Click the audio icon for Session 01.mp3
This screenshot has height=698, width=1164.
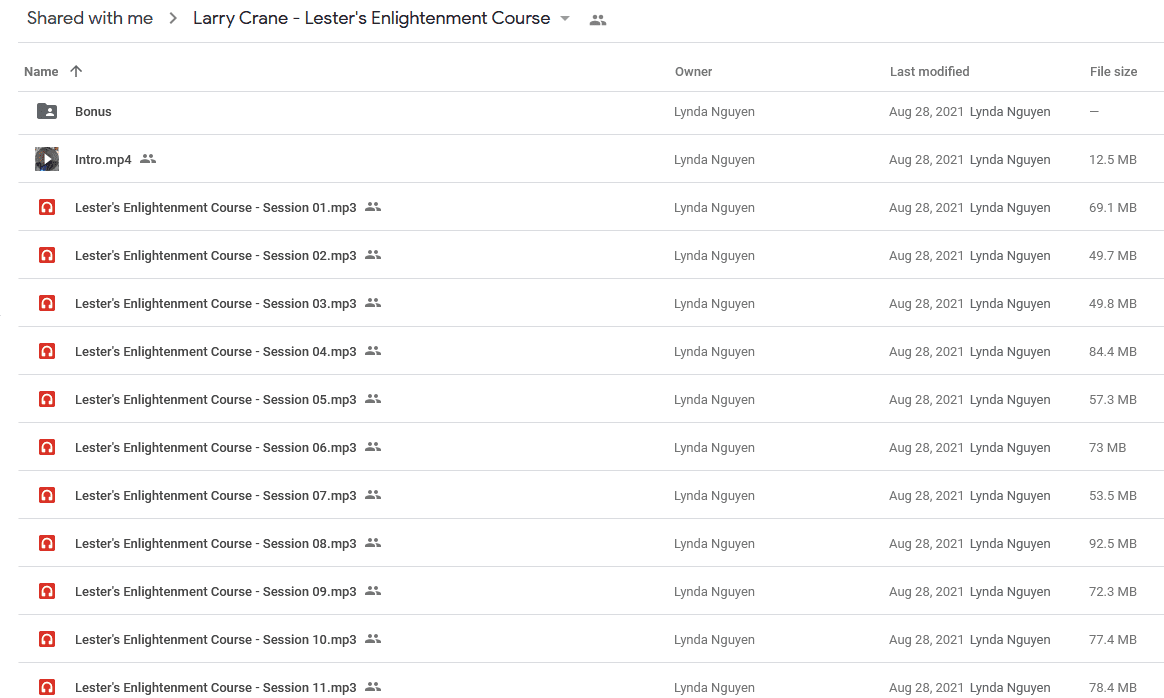click(47, 207)
